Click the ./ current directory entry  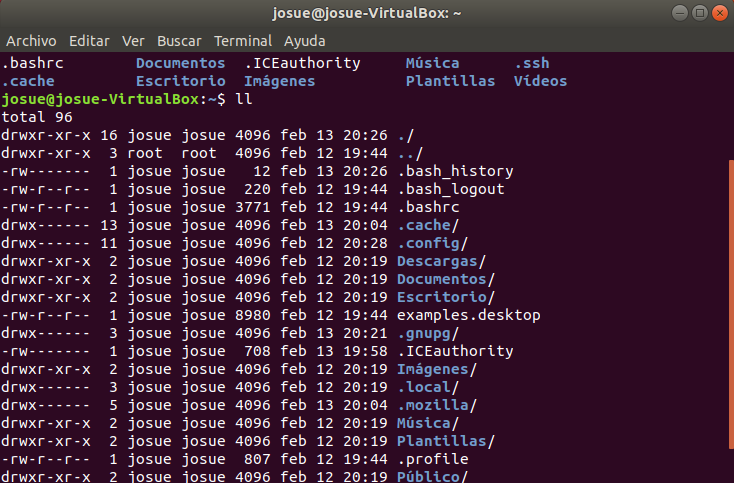tap(406, 135)
